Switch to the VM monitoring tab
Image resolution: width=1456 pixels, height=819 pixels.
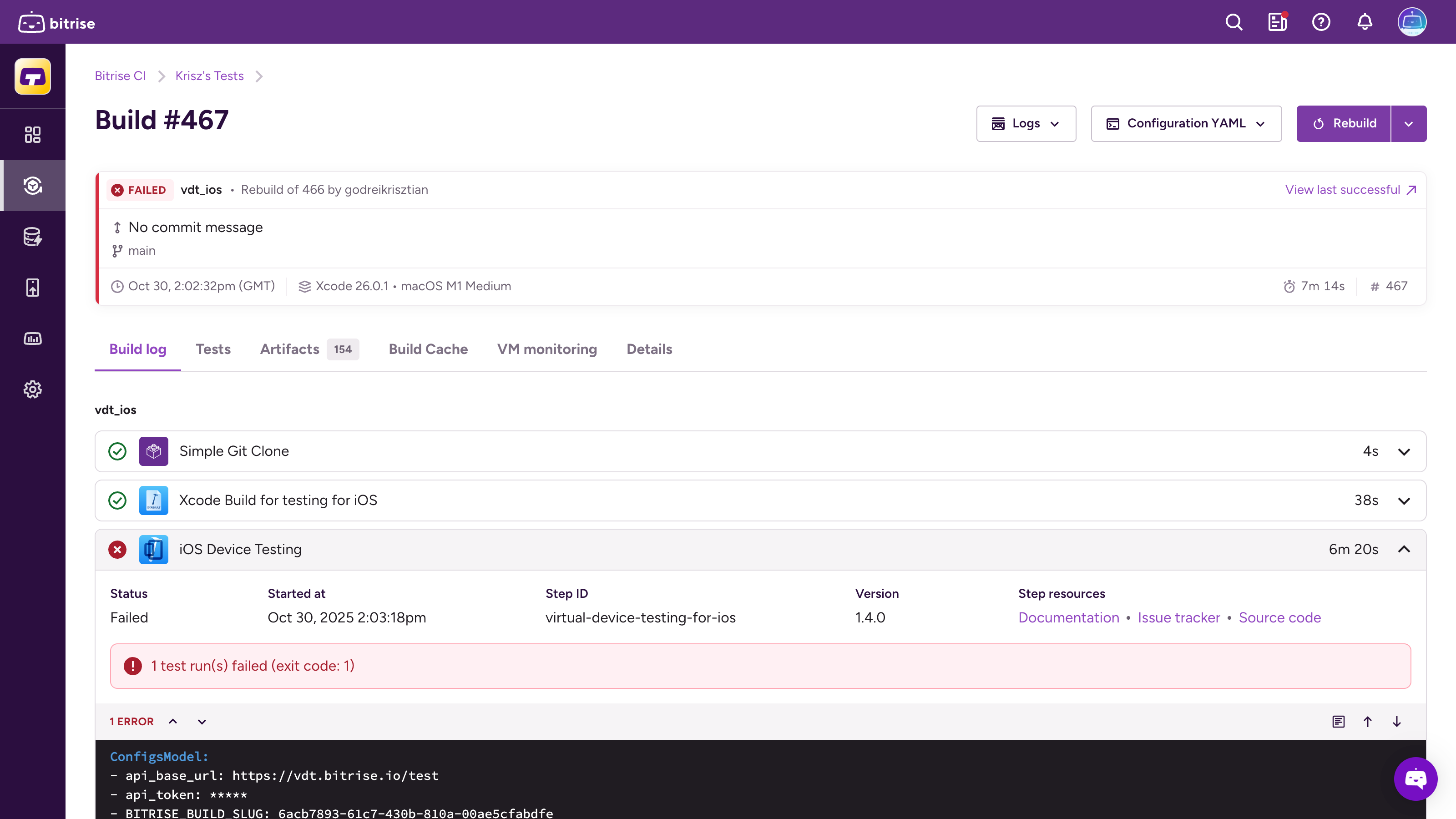click(x=546, y=349)
